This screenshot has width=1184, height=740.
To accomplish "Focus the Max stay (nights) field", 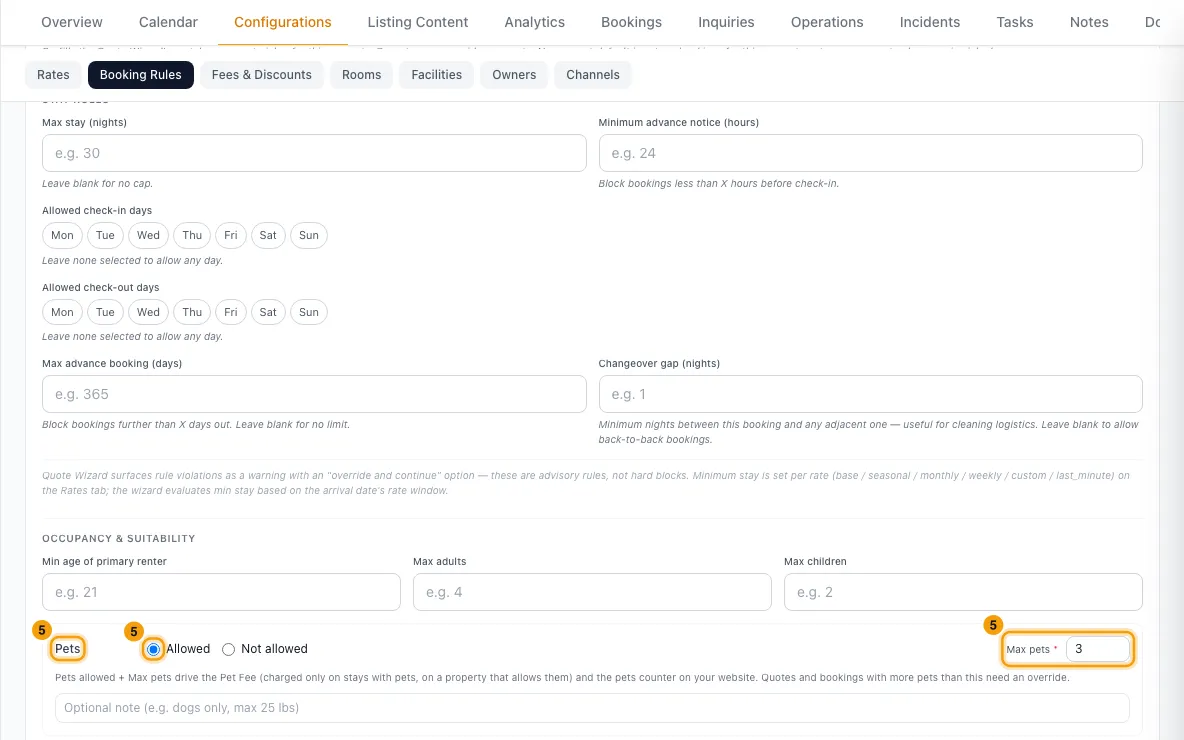I will click(314, 153).
